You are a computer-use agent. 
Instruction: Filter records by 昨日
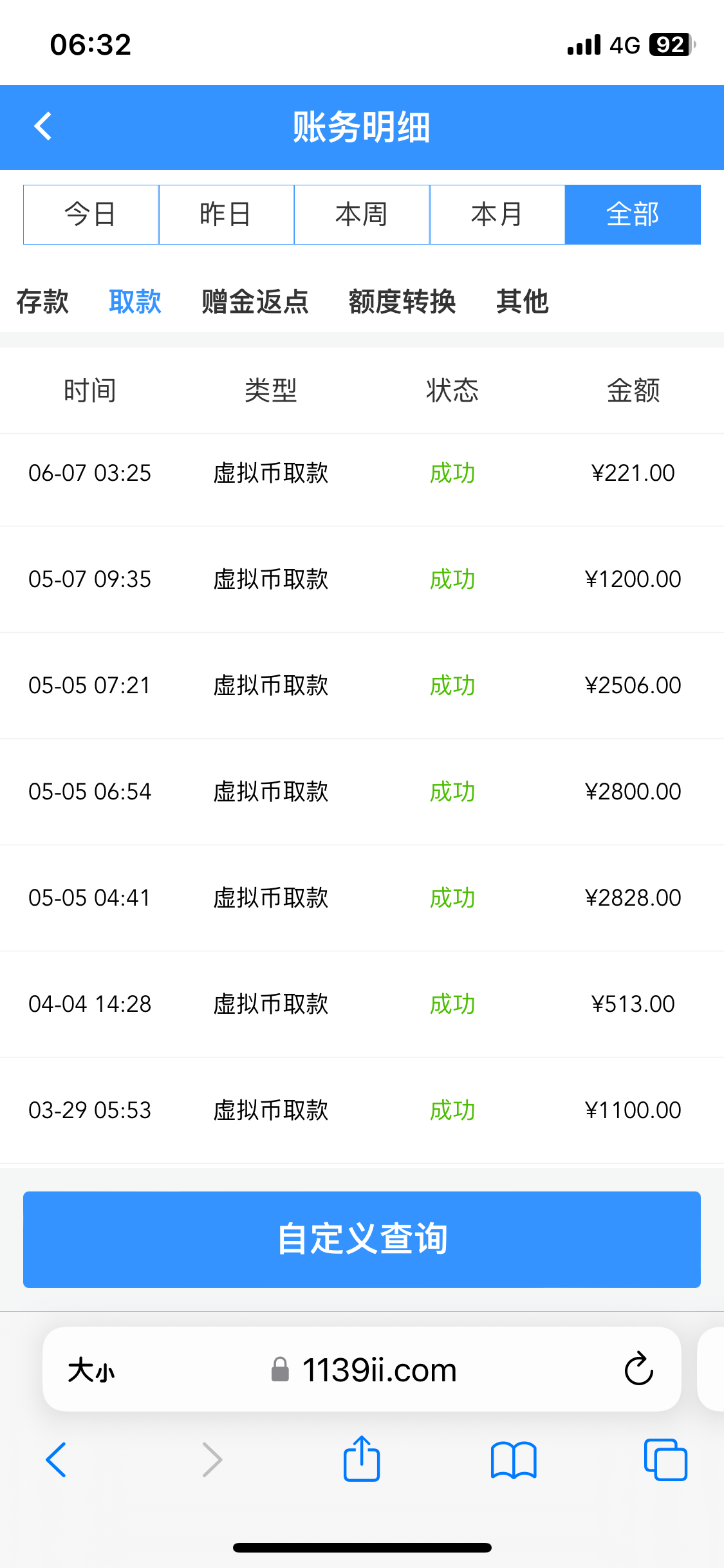226,214
